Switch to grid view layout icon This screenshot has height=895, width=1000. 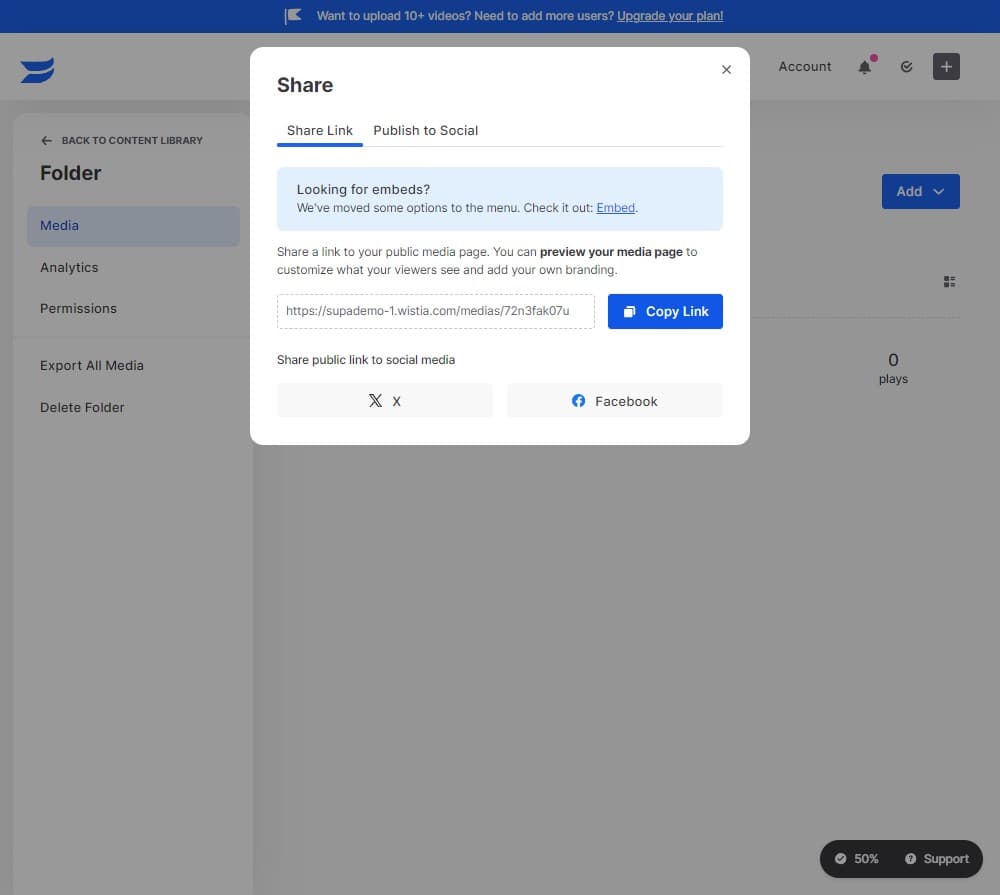click(949, 282)
